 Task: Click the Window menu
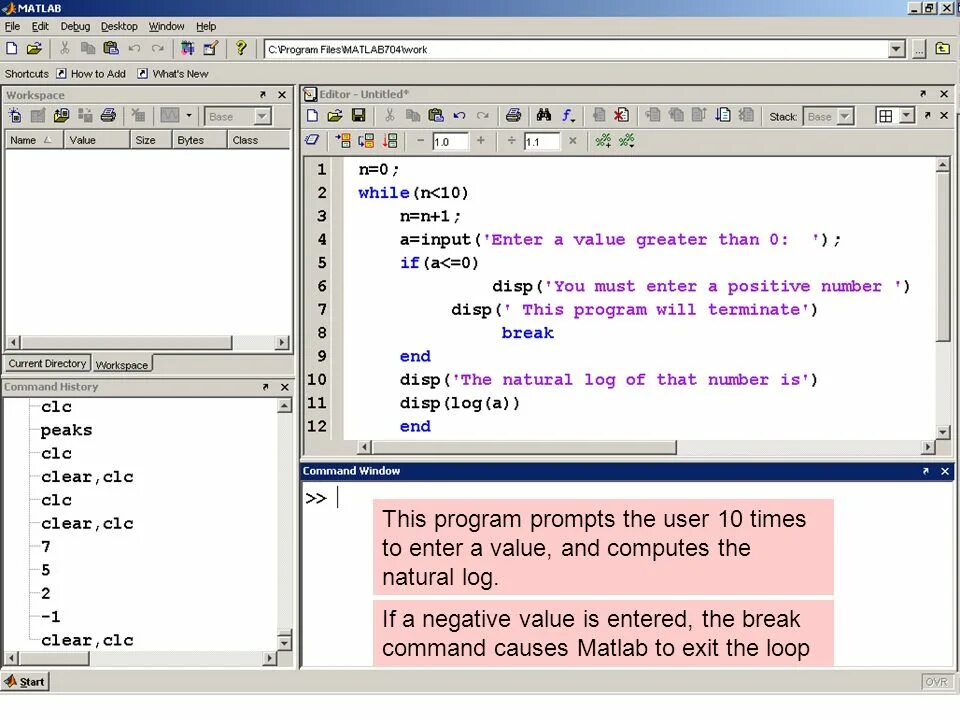pos(166,26)
